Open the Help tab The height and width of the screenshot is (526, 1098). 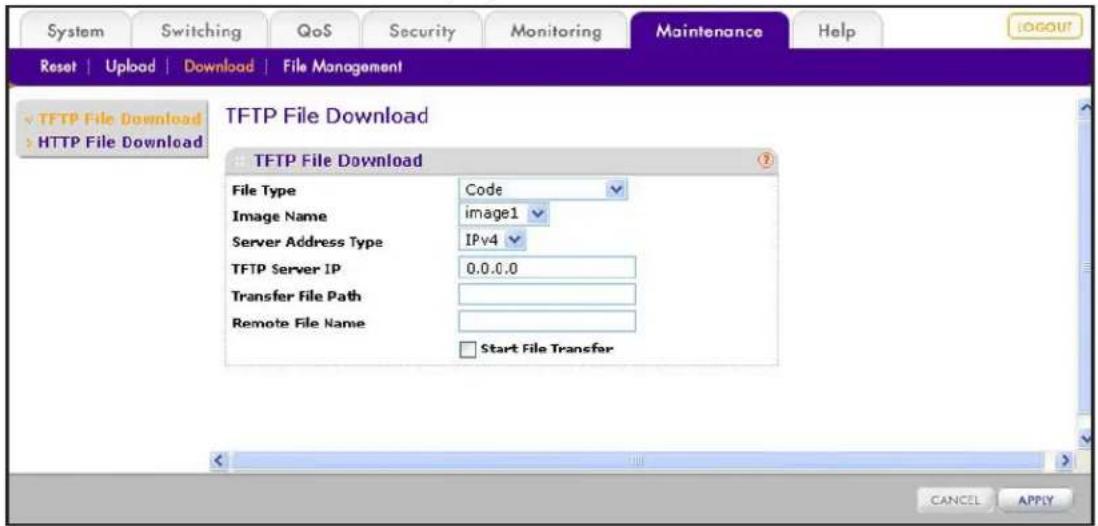pos(837,32)
